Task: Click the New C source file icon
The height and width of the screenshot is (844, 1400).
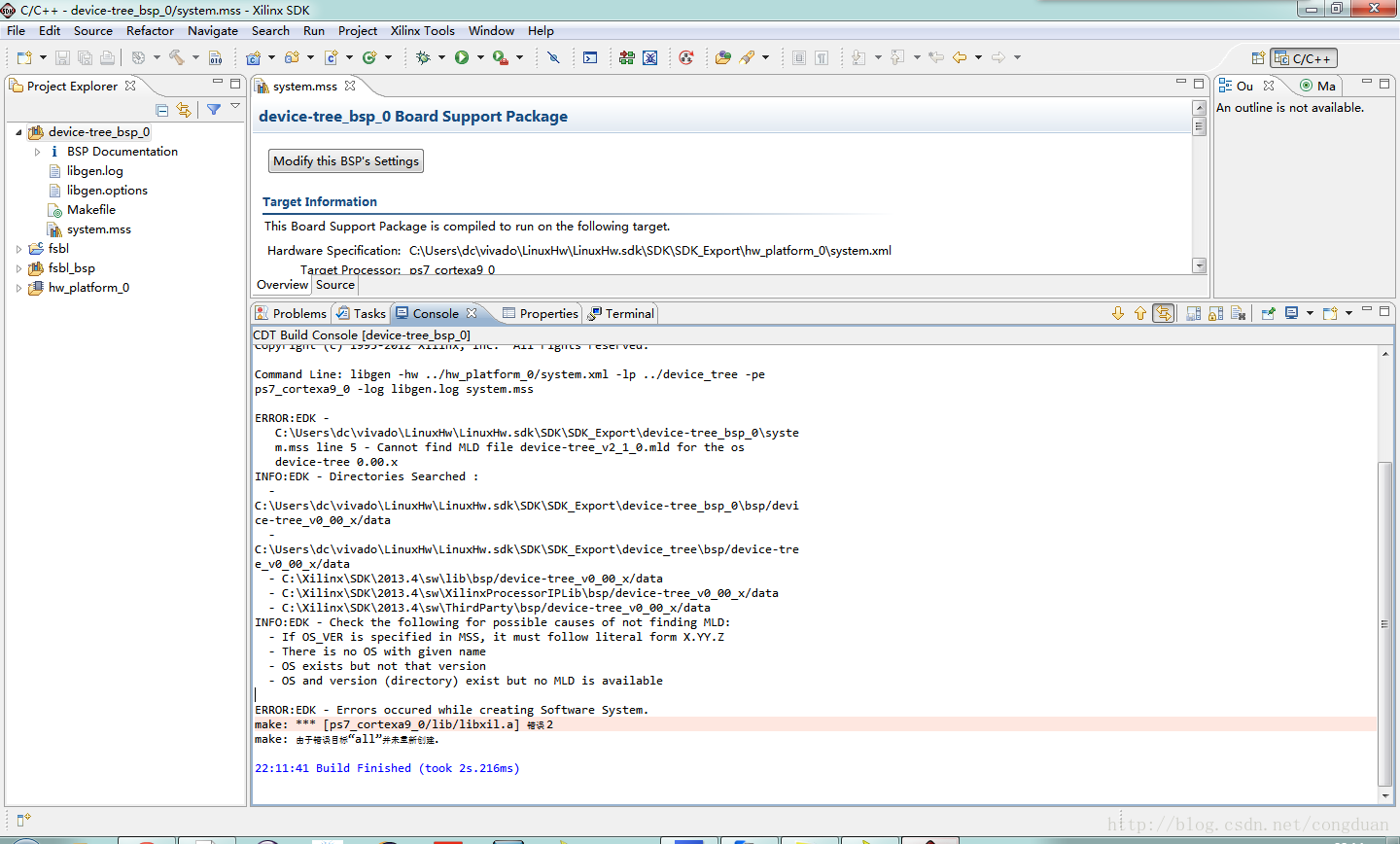Action: (x=331, y=57)
